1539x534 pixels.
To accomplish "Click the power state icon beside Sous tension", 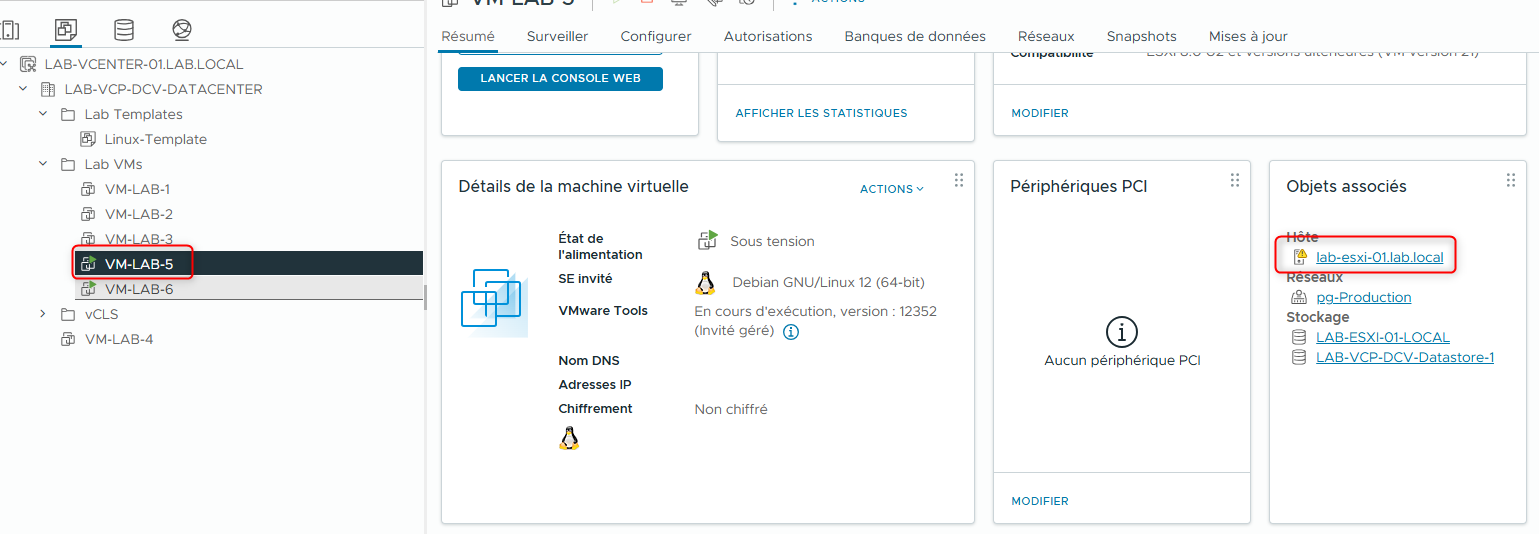I will tap(708, 241).
